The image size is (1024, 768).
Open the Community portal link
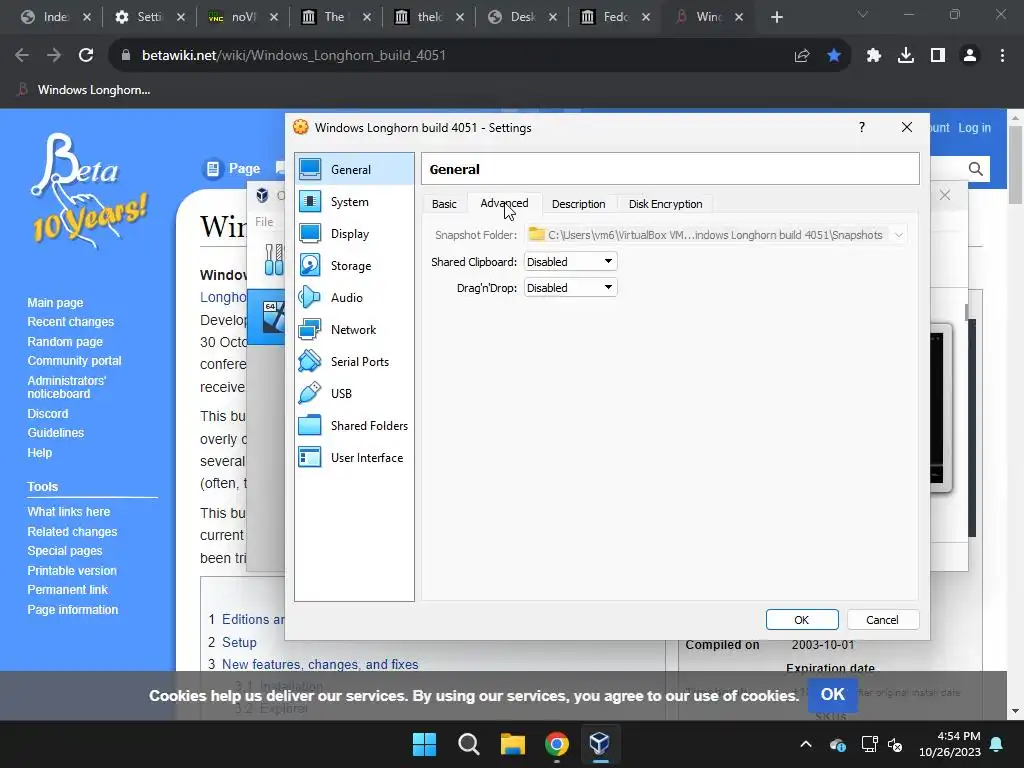click(74, 360)
